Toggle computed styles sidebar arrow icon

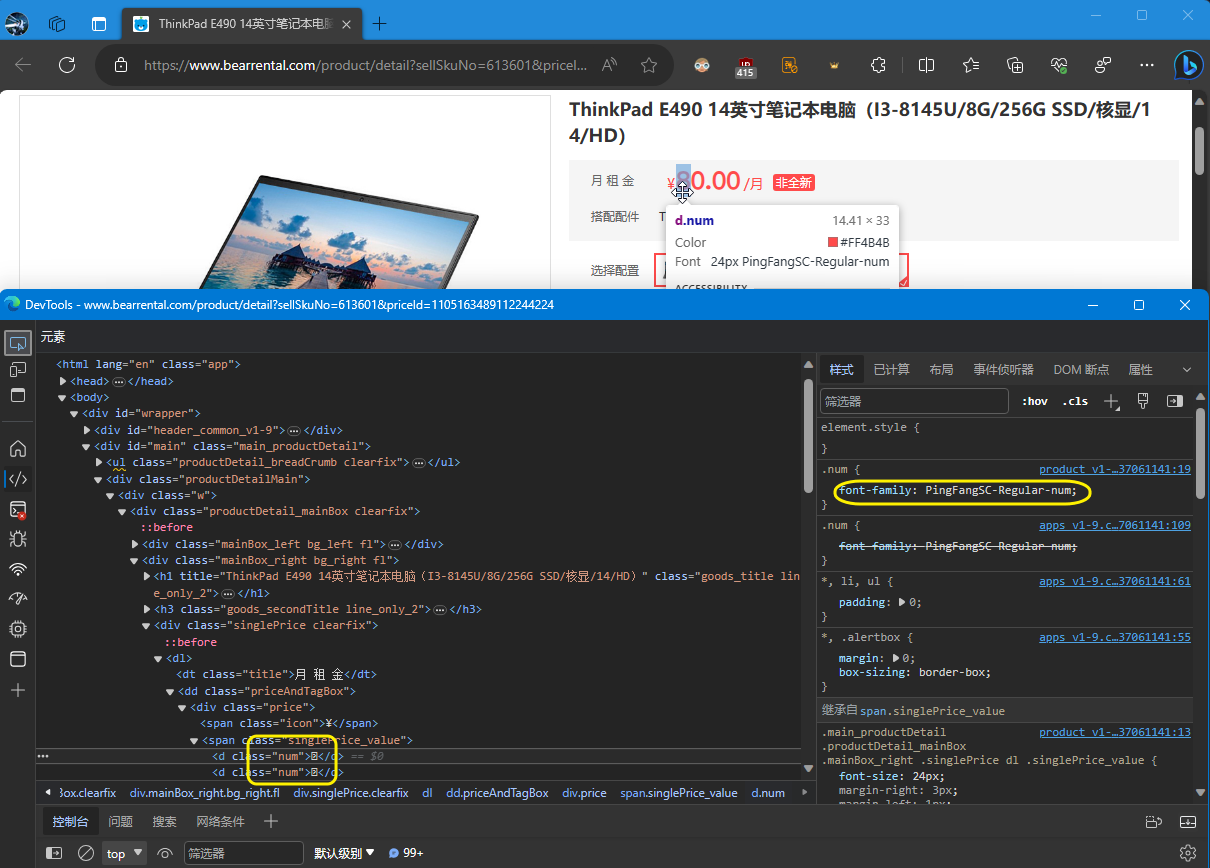click(x=1174, y=401)
